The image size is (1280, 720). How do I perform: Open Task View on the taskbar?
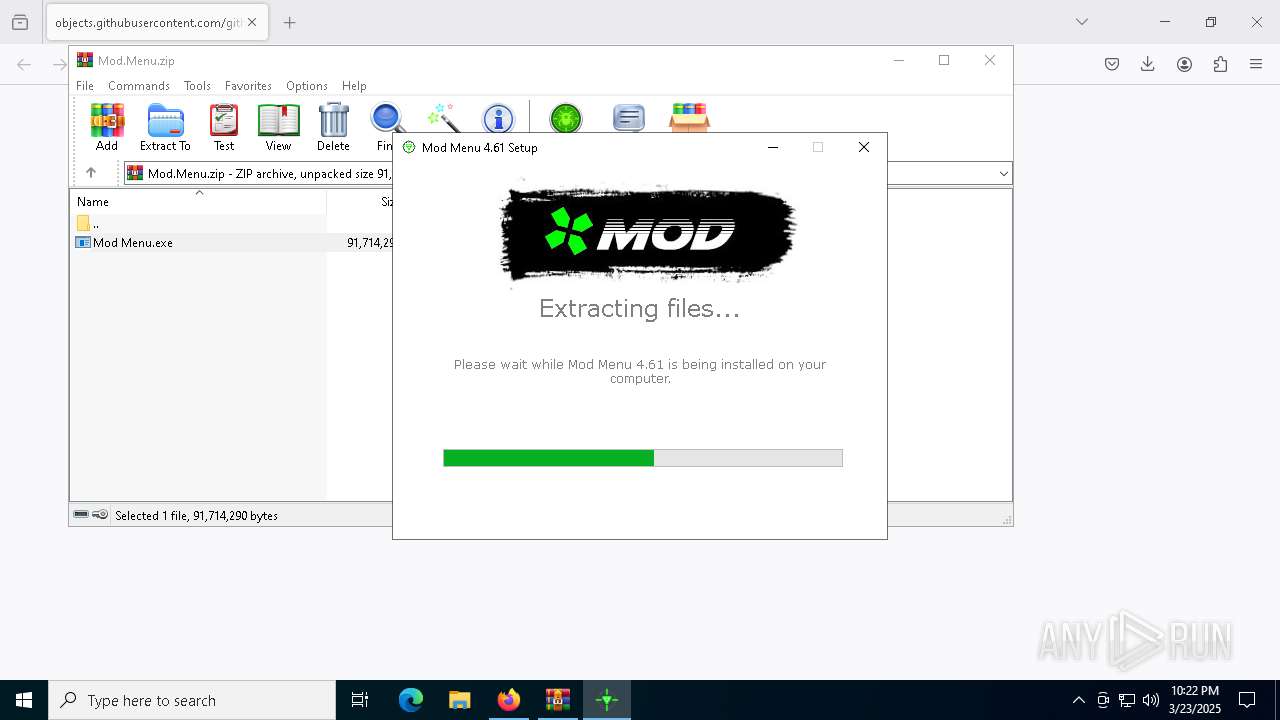pyautogui.click(x=360, y=700)
